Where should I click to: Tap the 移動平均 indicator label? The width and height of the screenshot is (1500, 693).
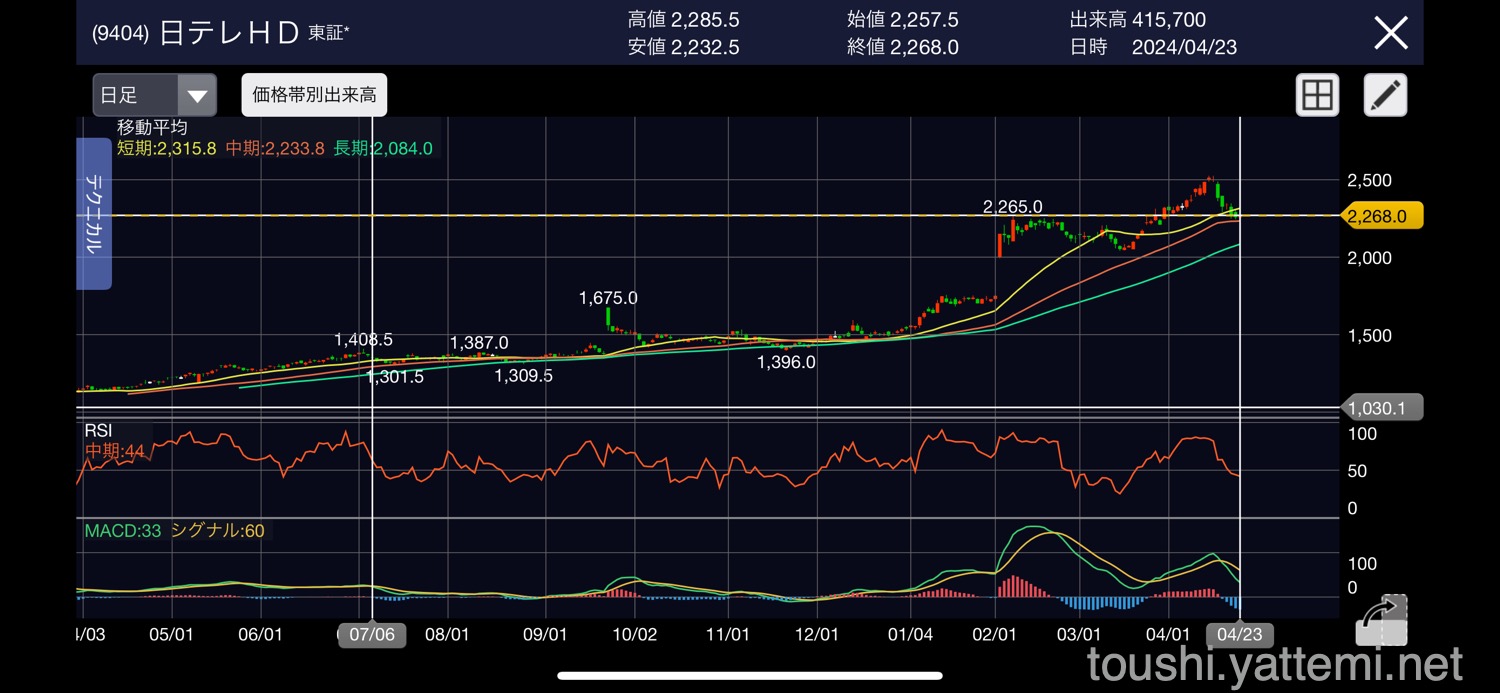tap(152, 128)
